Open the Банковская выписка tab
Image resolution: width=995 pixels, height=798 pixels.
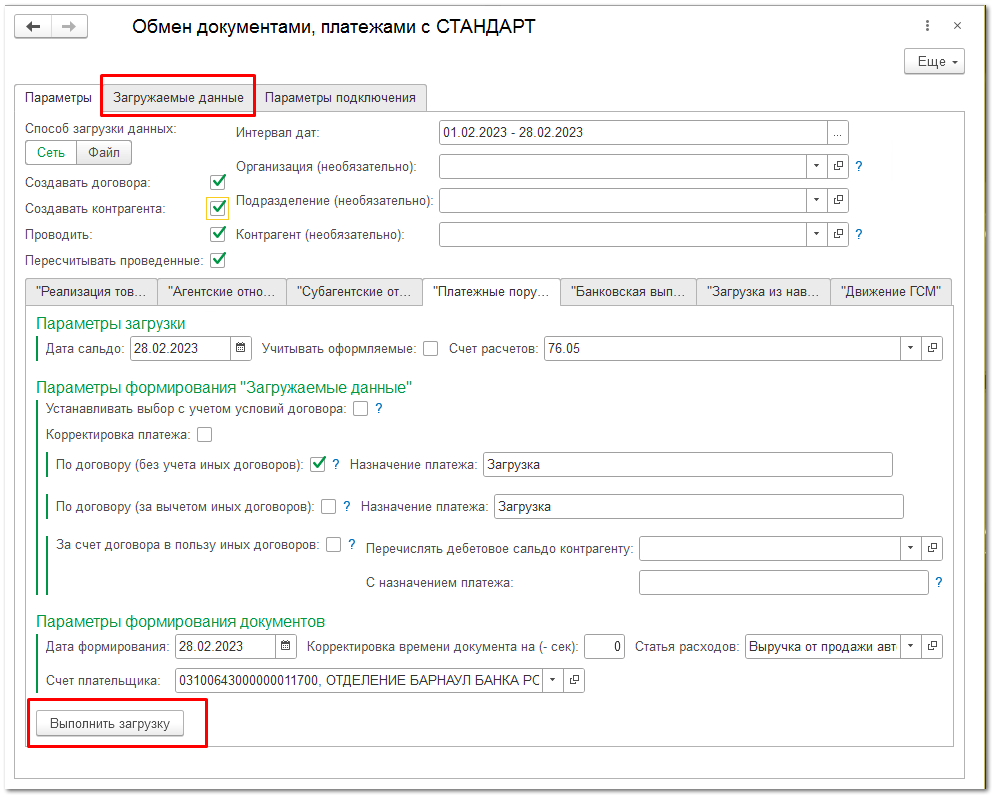[627, 292]
